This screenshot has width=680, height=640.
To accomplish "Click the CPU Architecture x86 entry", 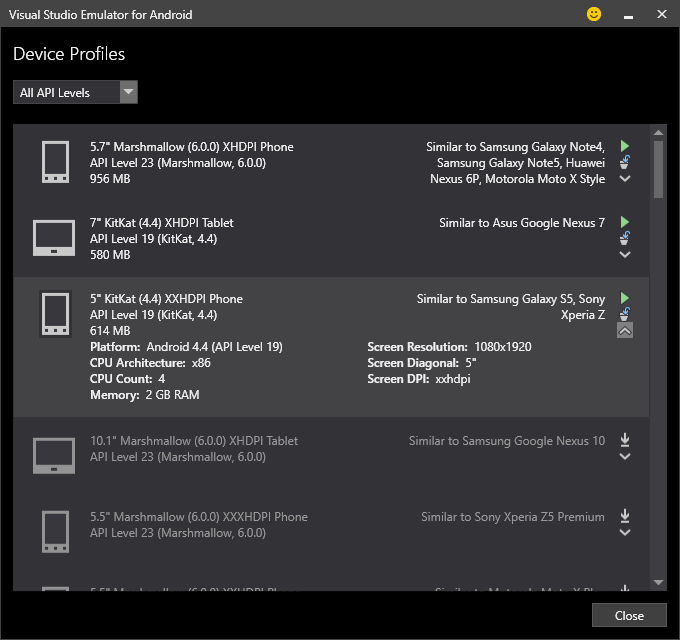I will (x=150, y=363).
